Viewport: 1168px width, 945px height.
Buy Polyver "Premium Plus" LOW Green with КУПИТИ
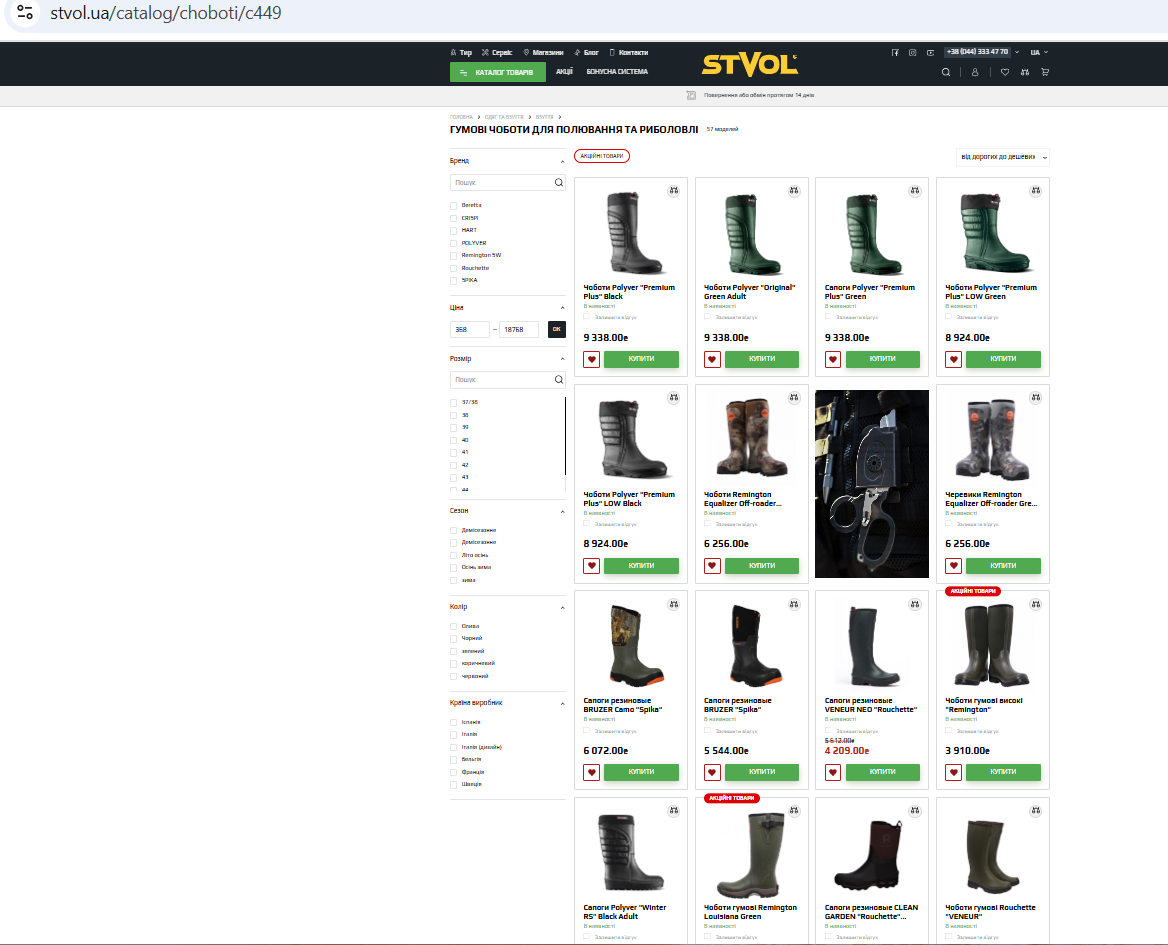click(1003, 360)
